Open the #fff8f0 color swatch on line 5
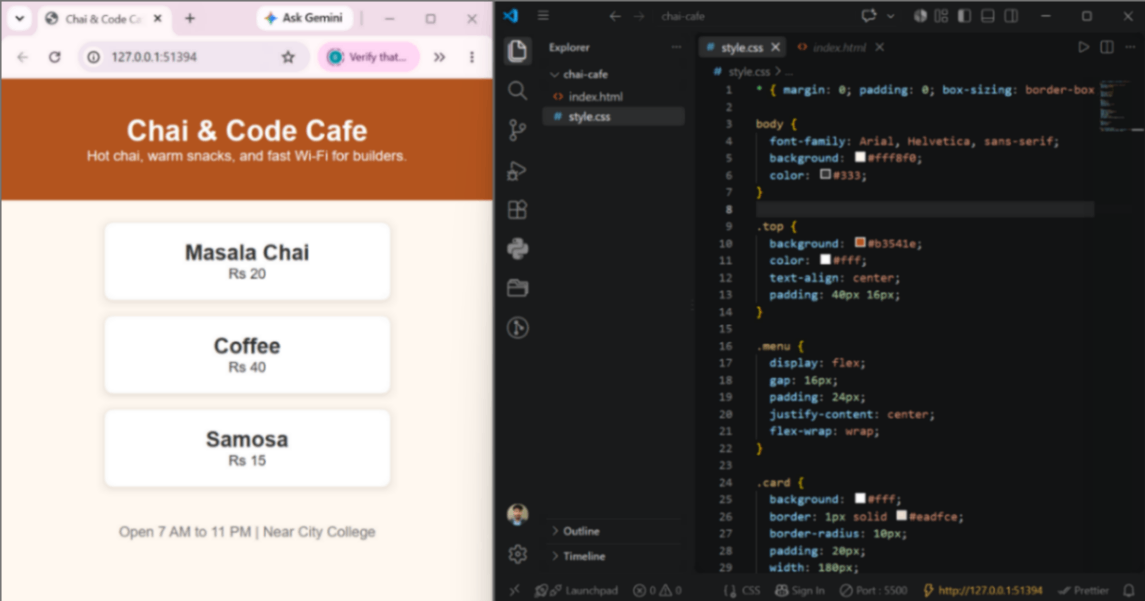This screenshot has width=1145, height=601. click(x=860, y=157)
